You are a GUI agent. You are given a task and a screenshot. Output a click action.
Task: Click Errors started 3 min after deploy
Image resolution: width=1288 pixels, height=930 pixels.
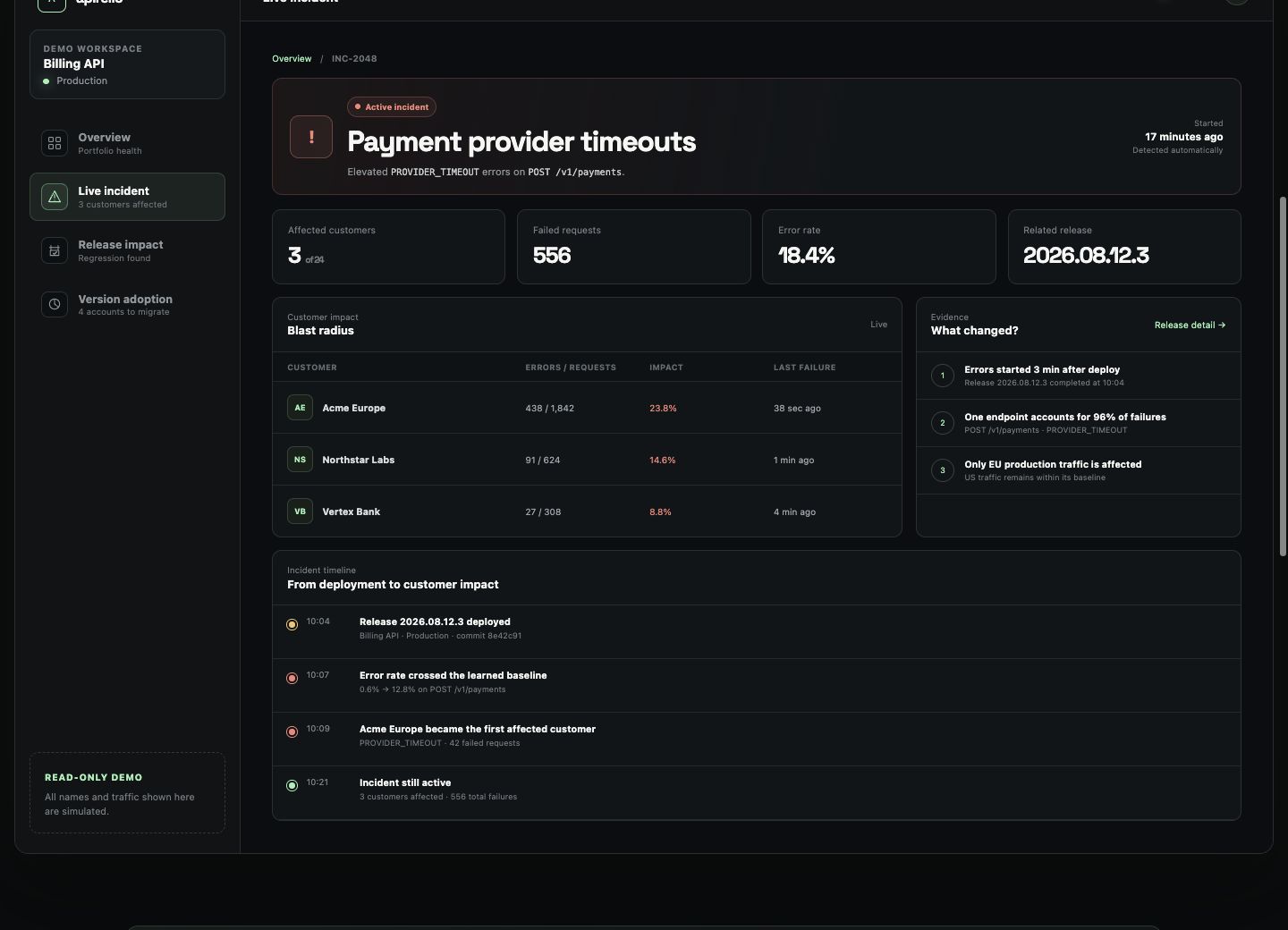click(1042, 369)
